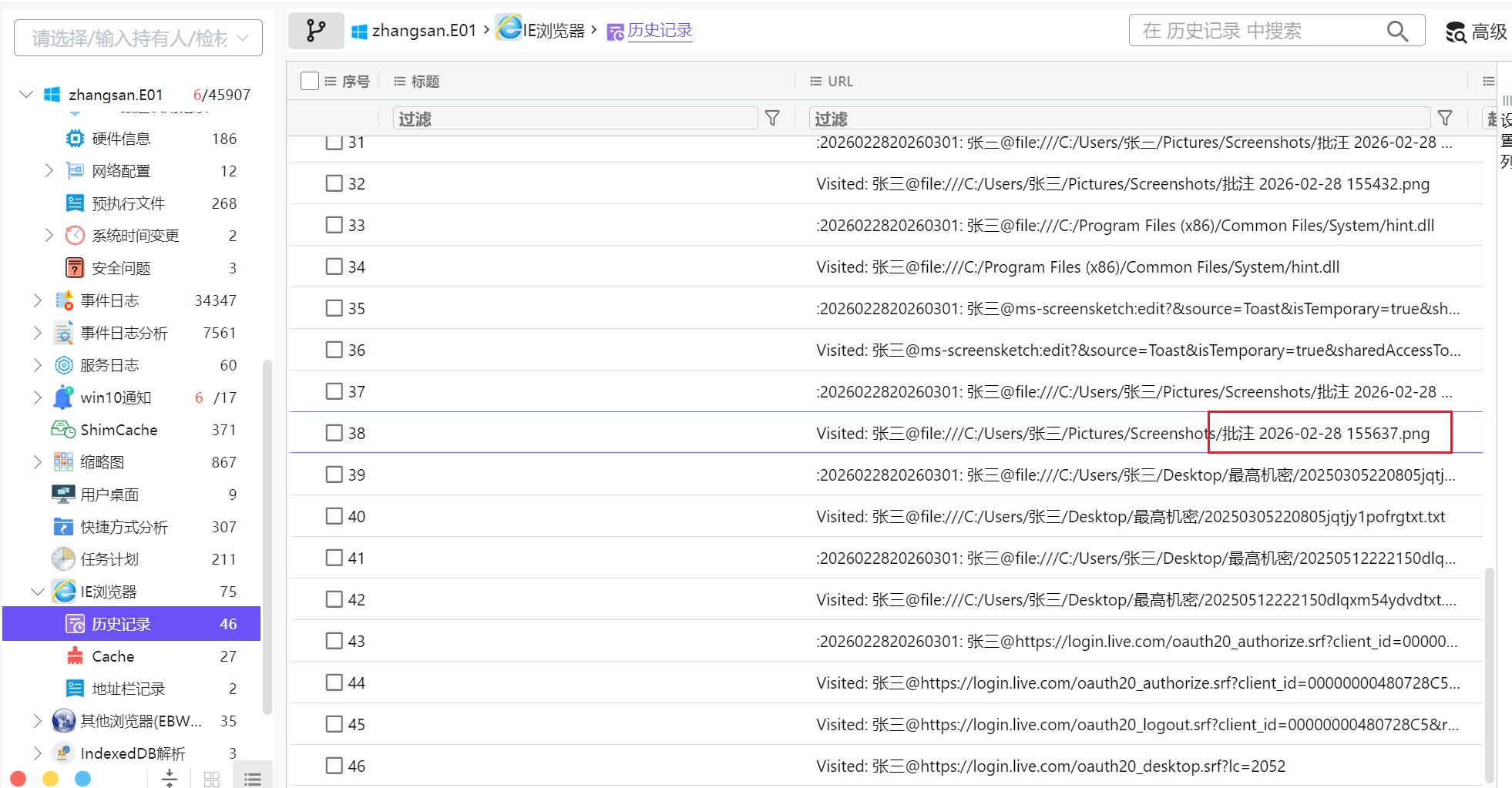Image resolution: width=1512 pixels, height=788 pixels.
Task: Check the select-all checkbox in header
Action: (x=310, y=81)
